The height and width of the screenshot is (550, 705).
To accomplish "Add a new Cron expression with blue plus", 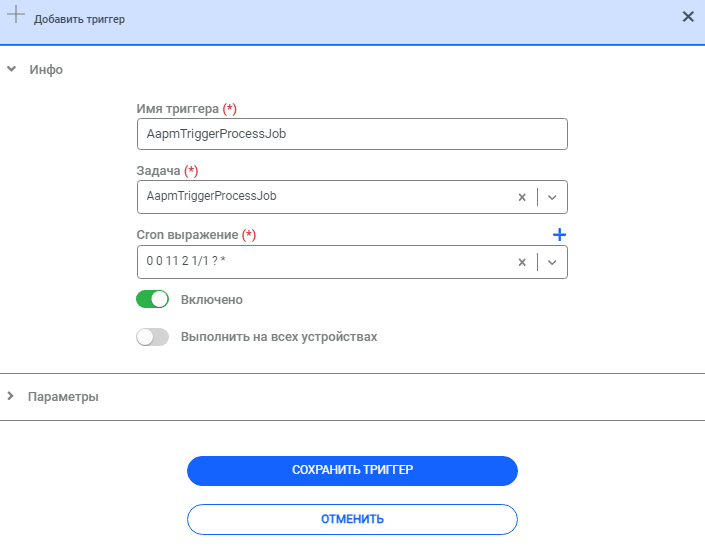I will coord(559,234).
